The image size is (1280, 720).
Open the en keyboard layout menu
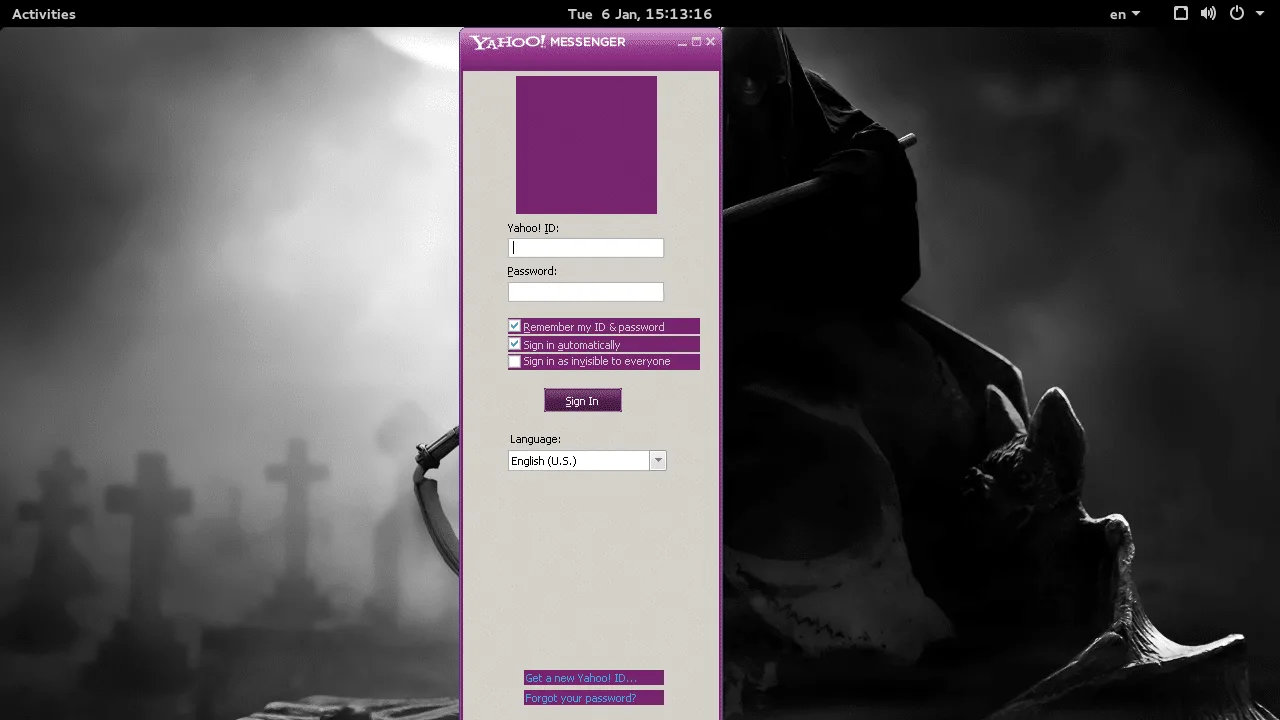[1125, 14]
